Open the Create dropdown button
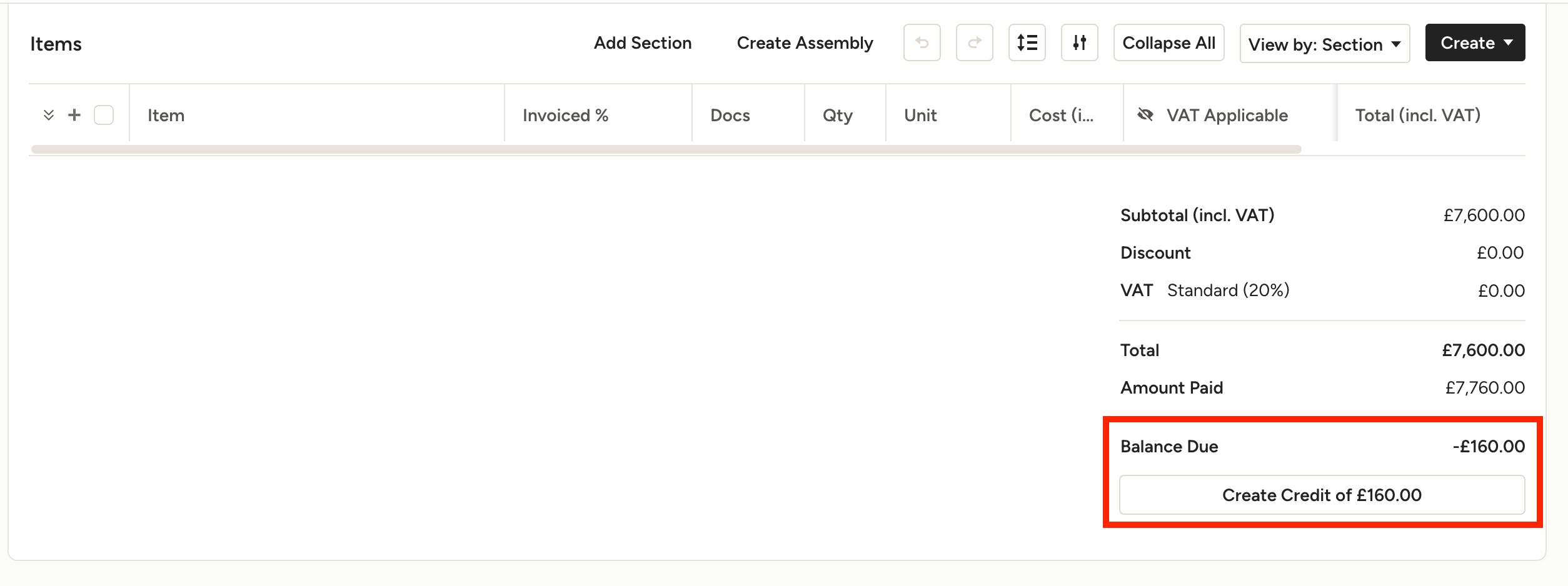 pyautogui.click(x=1475, y=42)
